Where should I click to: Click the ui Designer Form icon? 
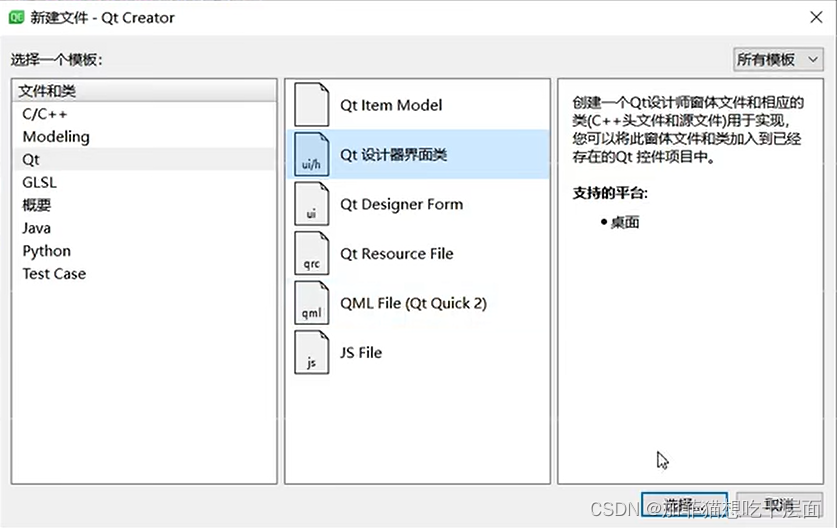pyautogui.click(x=312, y=204)
